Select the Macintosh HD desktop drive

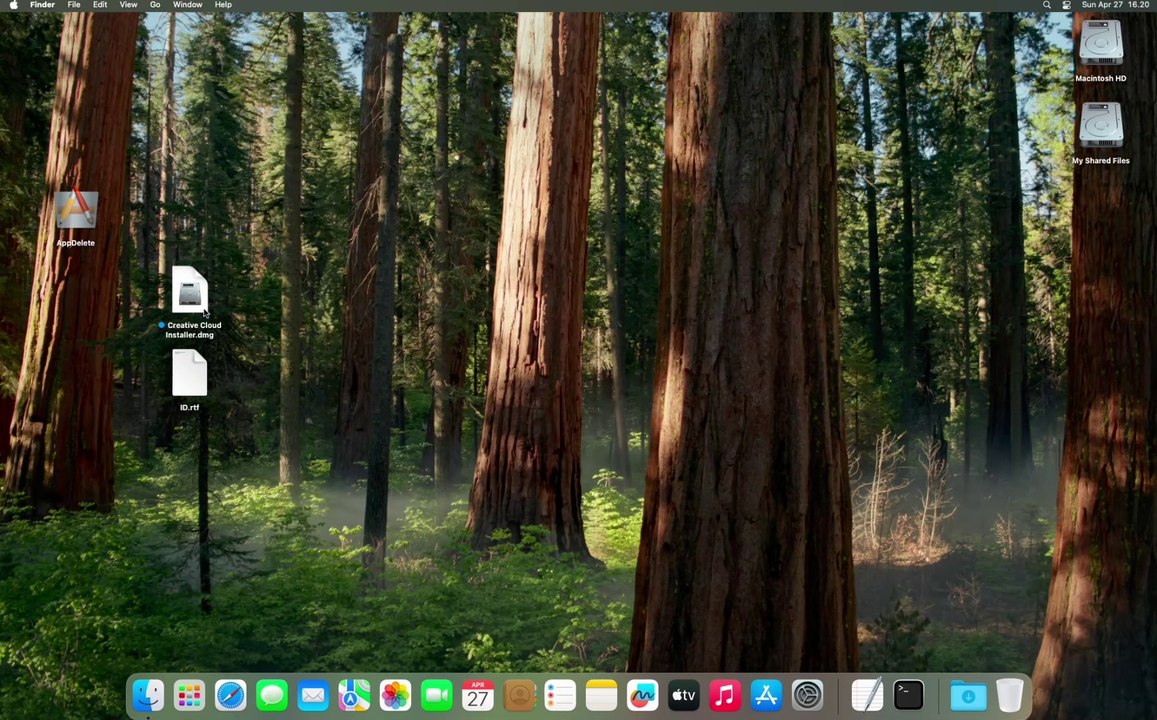click(x=1101, y=50)
